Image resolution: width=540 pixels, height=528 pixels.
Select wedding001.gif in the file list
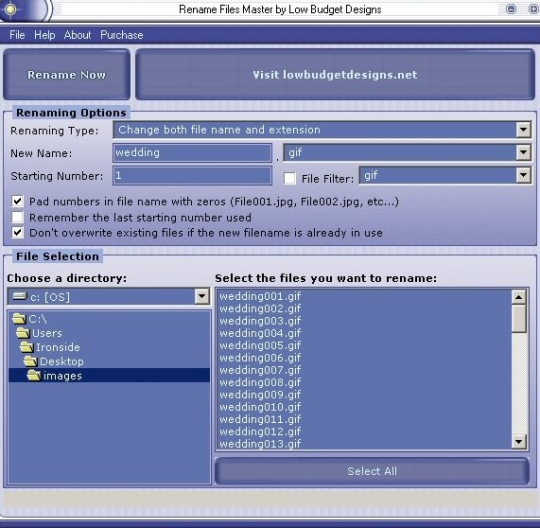pos(364,296)
